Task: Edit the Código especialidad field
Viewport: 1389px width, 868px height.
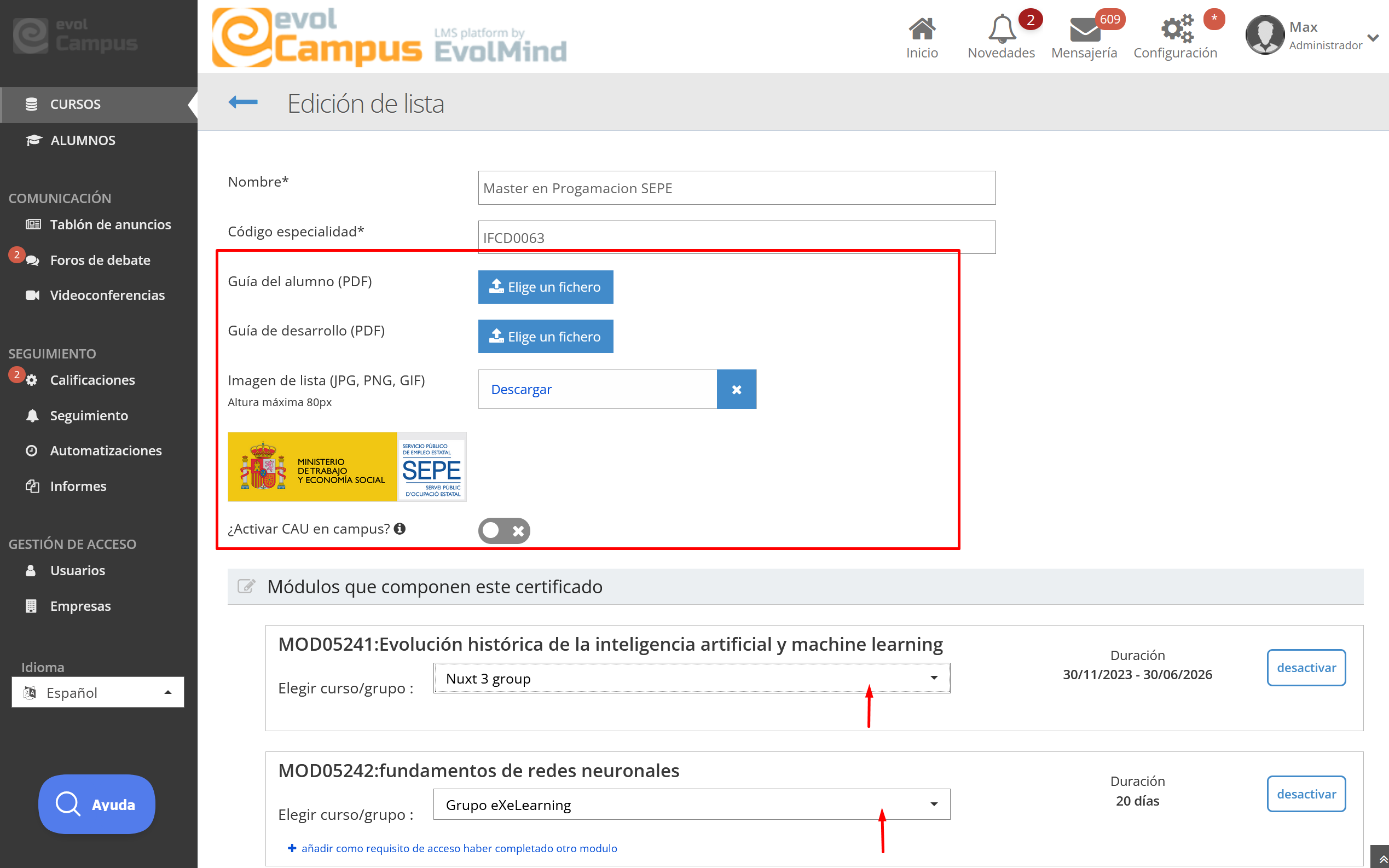Action: click(737, 237)
